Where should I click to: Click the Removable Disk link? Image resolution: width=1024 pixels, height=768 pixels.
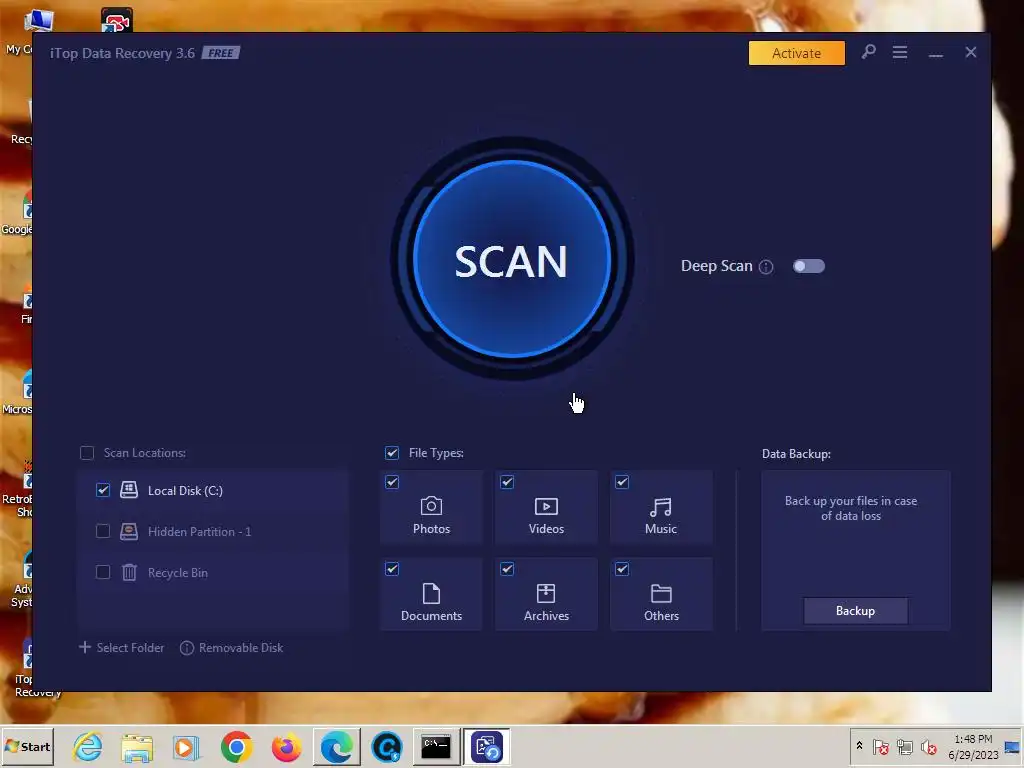pyautogui.click(x=241, y=648)
